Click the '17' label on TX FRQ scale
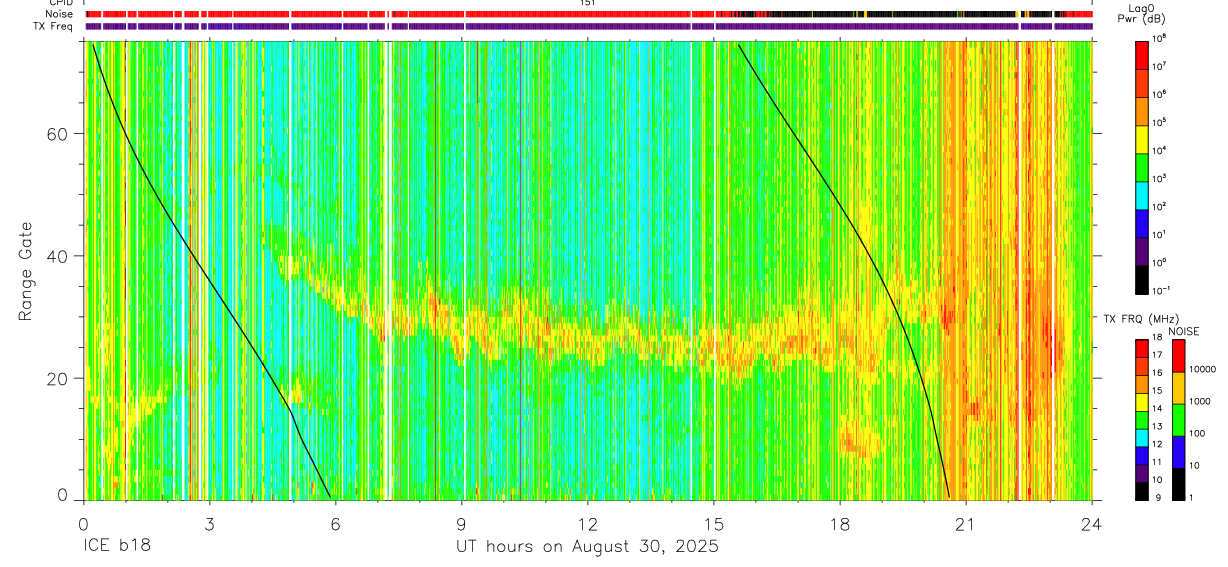This screenshot has height=567, width=1228. coord(1157,356)
